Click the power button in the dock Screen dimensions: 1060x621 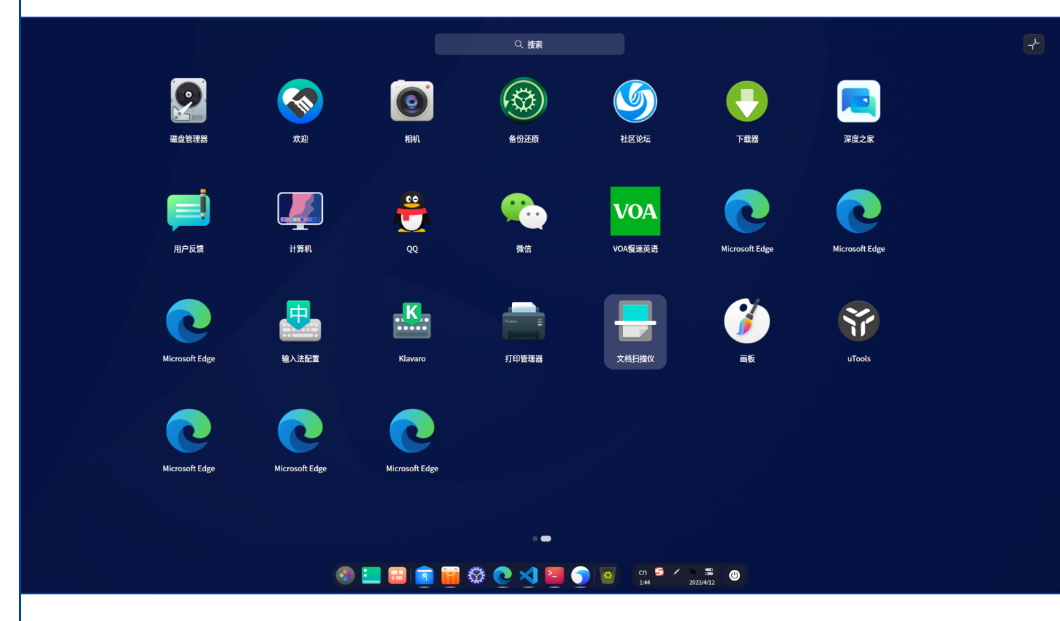[734, 575]
